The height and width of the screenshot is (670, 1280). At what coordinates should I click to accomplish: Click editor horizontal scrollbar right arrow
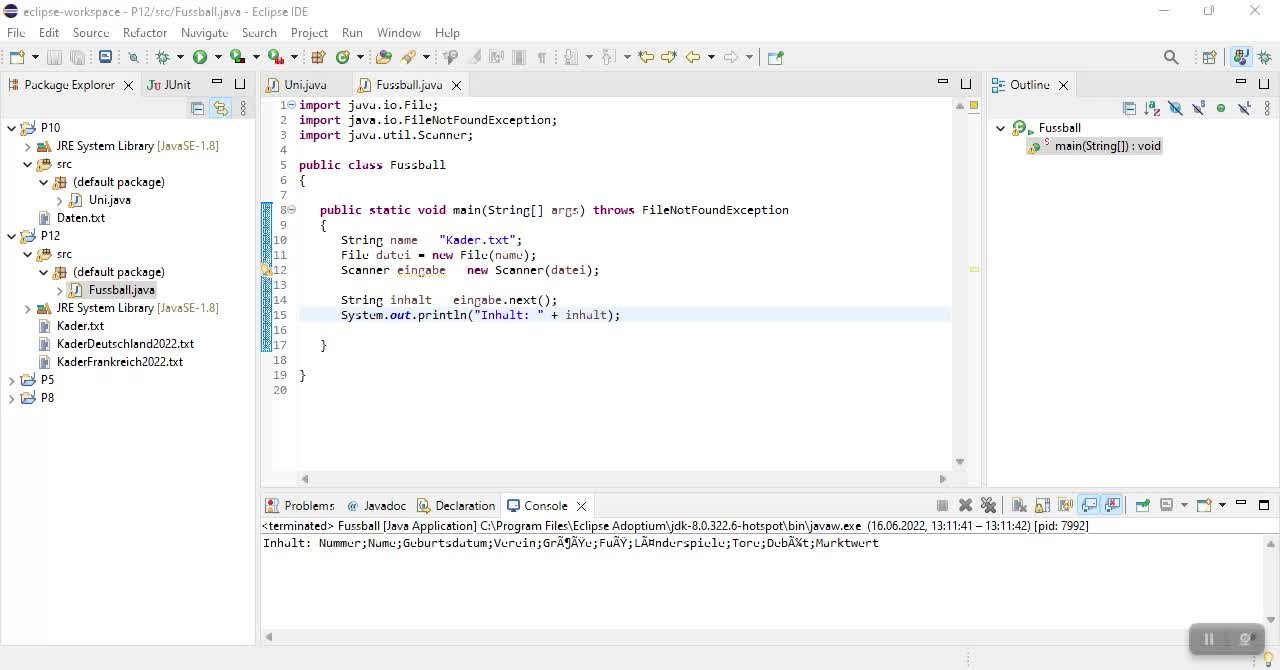942,479
